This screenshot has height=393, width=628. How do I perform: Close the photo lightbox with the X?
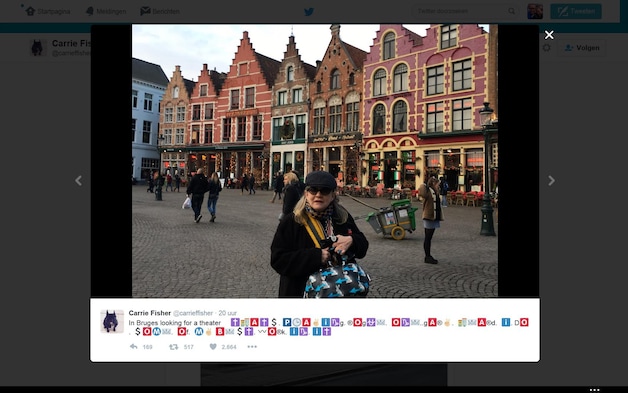coord(549,35)
